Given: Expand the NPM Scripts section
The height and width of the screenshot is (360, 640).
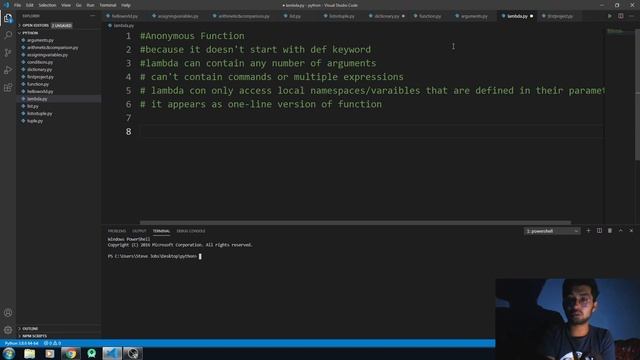Looking at the screenshot, I should click(34, 336).
